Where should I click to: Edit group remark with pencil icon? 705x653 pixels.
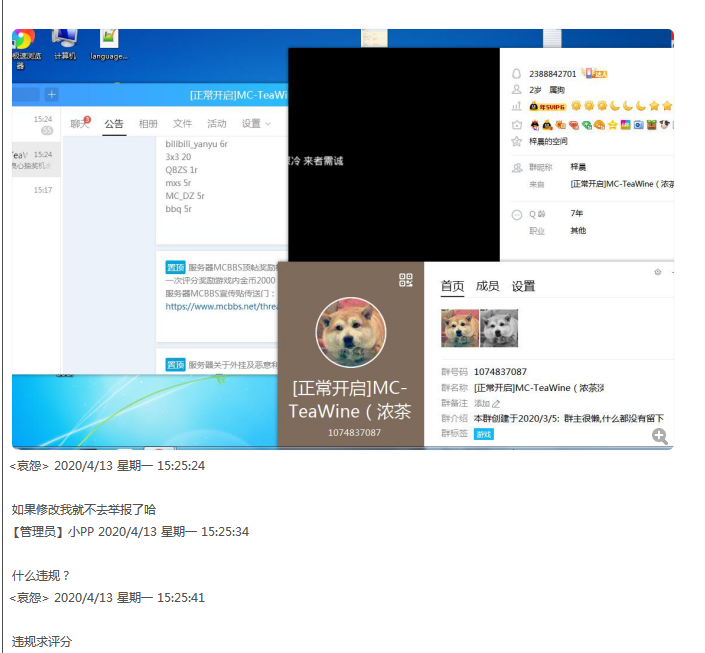(x=495, y=403)
